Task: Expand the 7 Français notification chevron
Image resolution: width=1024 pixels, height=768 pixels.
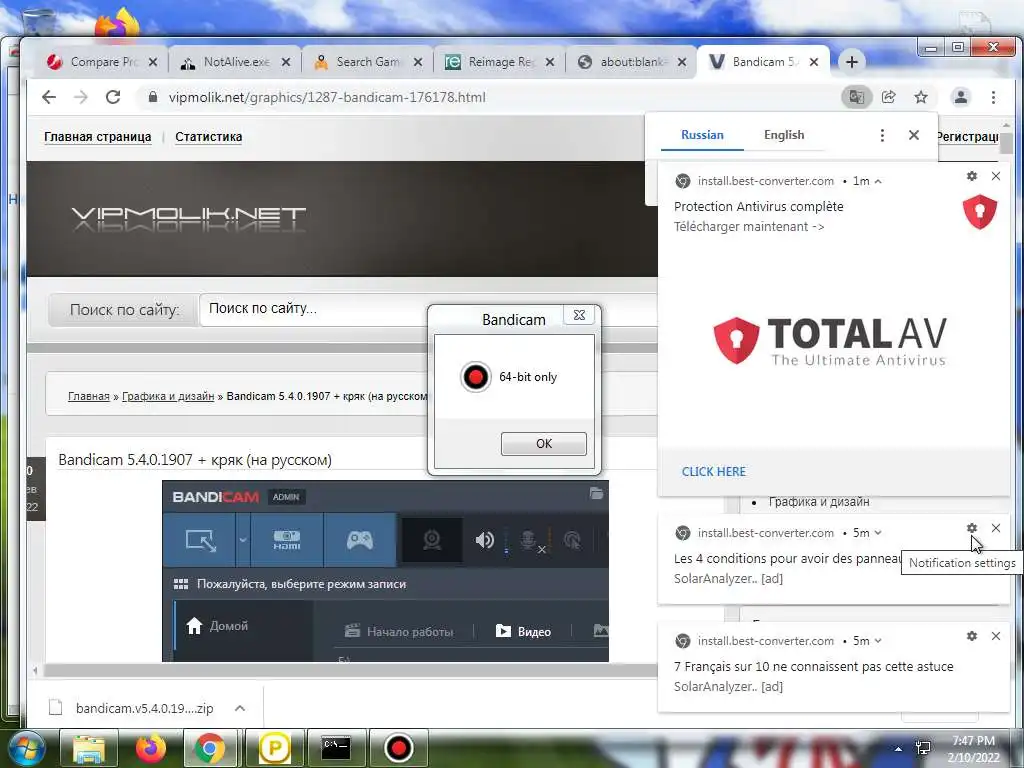Action: 878,641
